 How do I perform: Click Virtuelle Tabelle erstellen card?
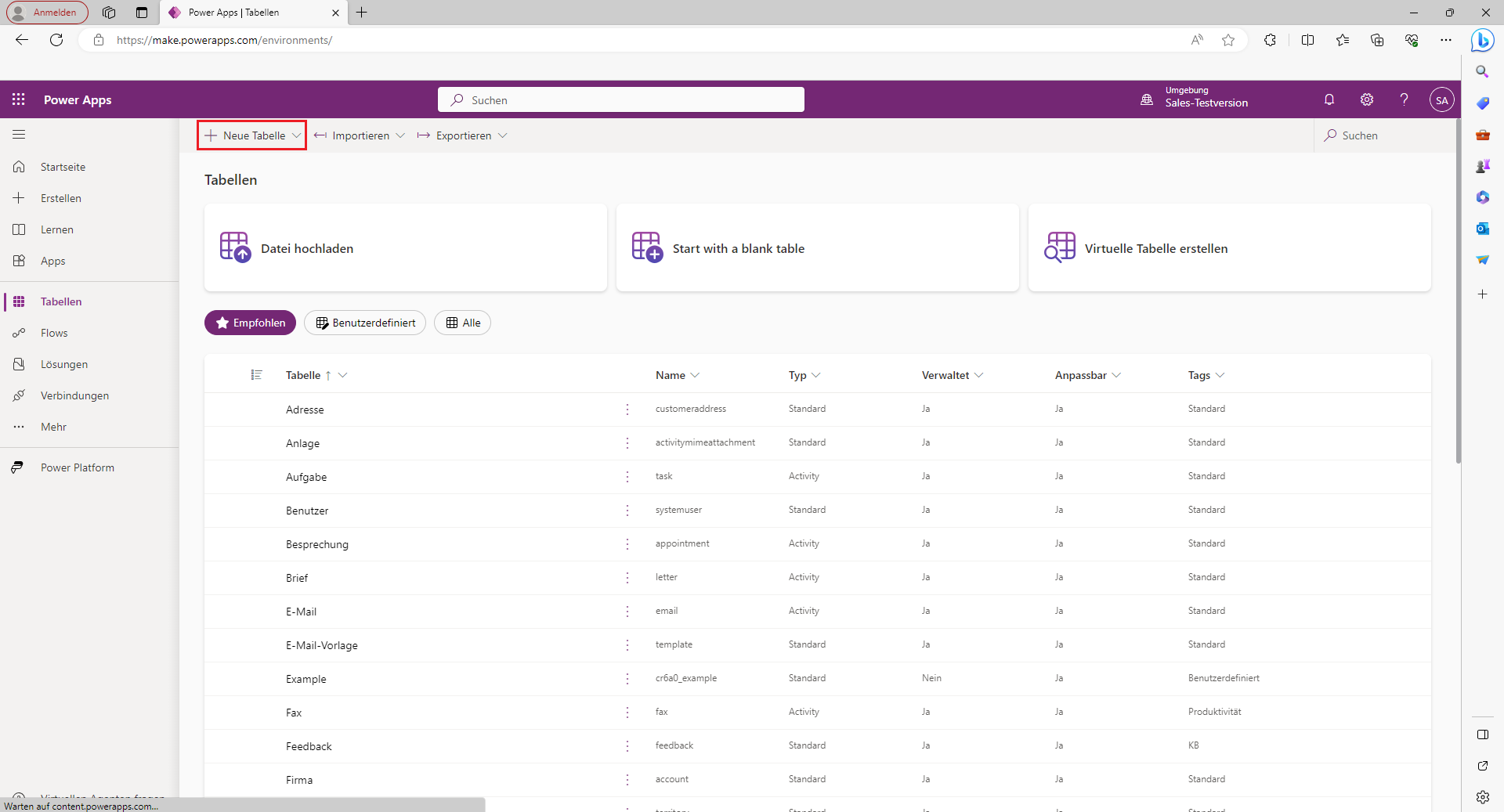click(x=1230, y=248)
